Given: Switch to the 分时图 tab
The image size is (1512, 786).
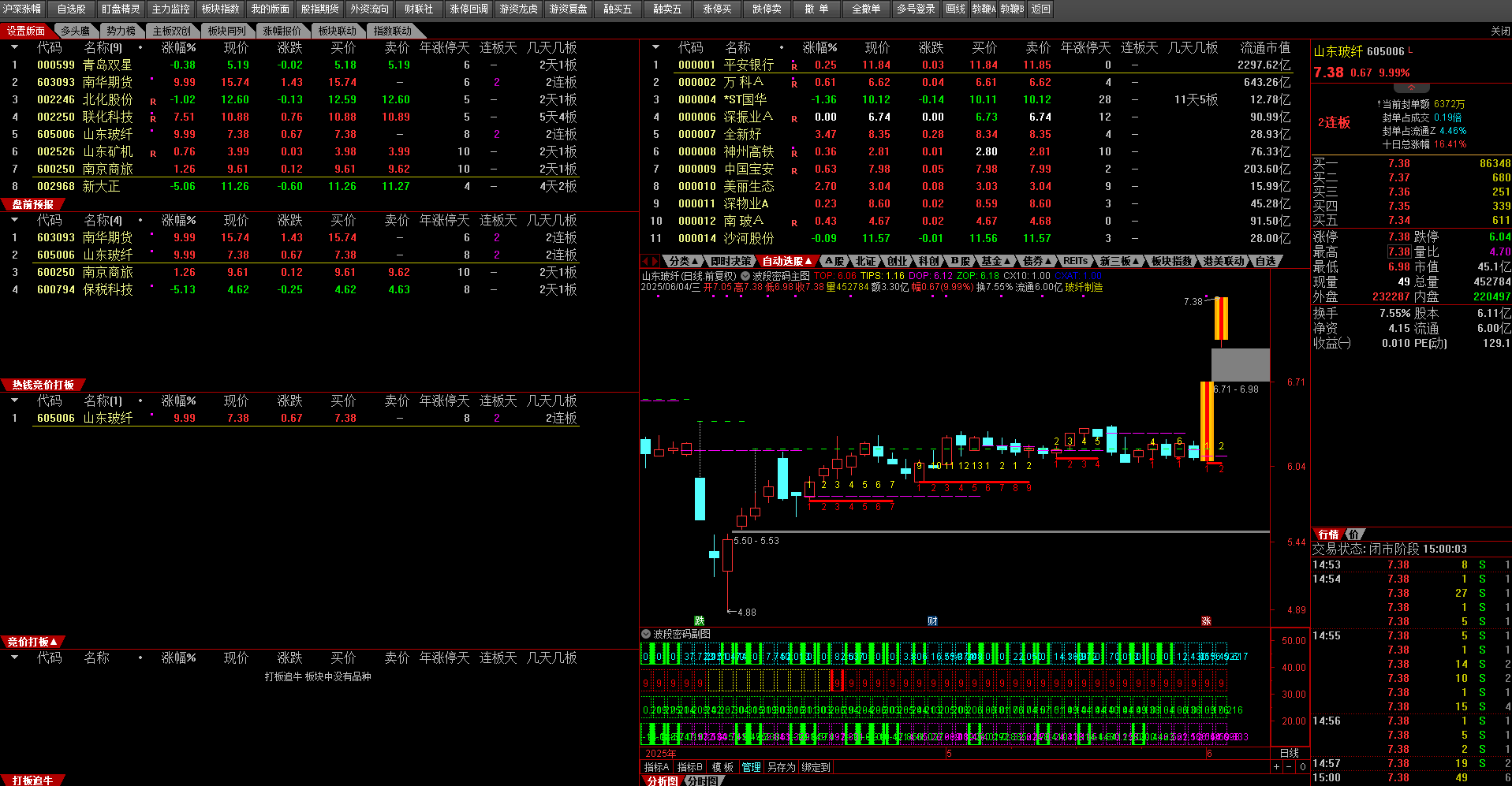Looking at the screenshot, I should click(702, 780).
